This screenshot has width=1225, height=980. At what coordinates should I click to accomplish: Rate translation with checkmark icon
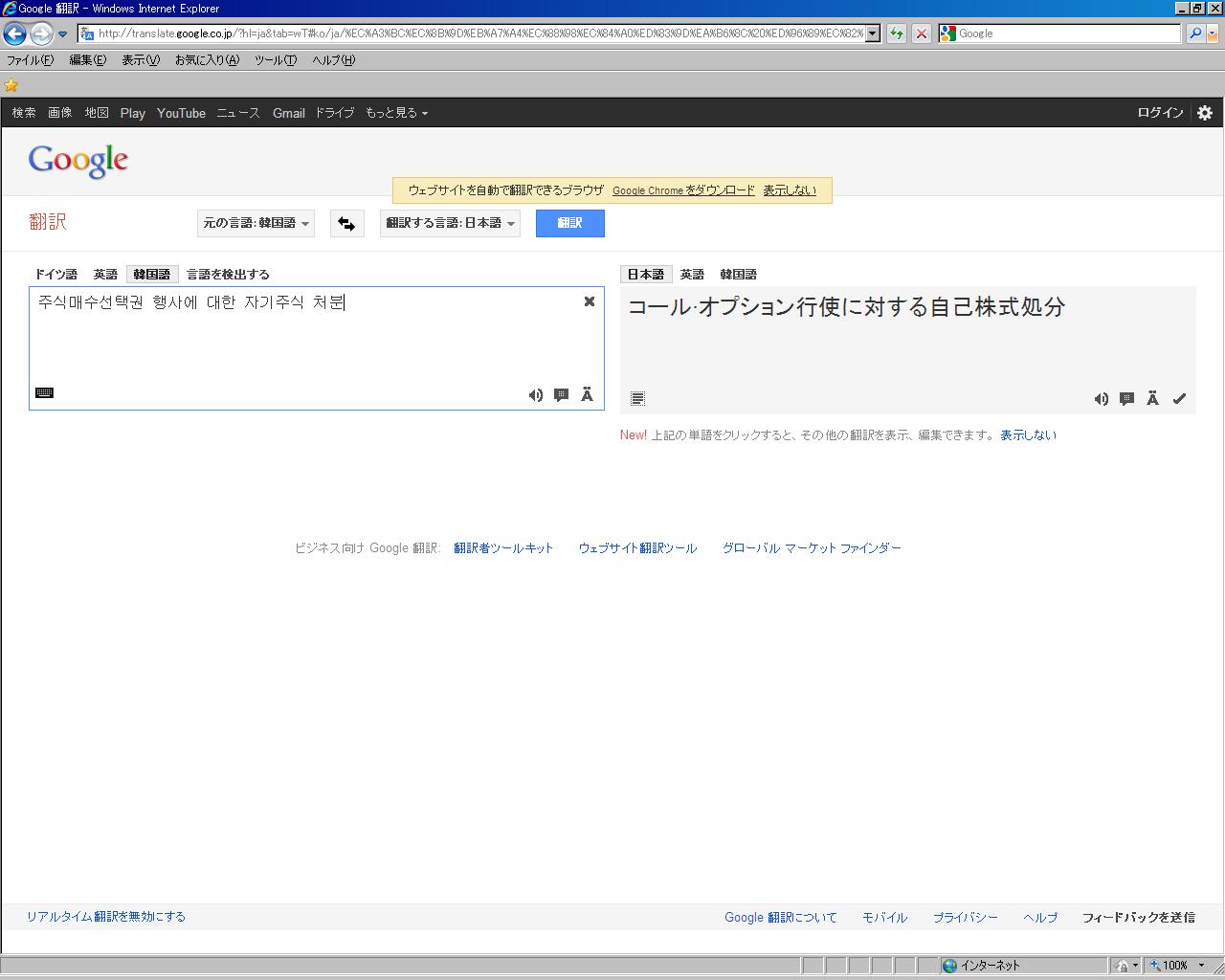[1179, 399]
